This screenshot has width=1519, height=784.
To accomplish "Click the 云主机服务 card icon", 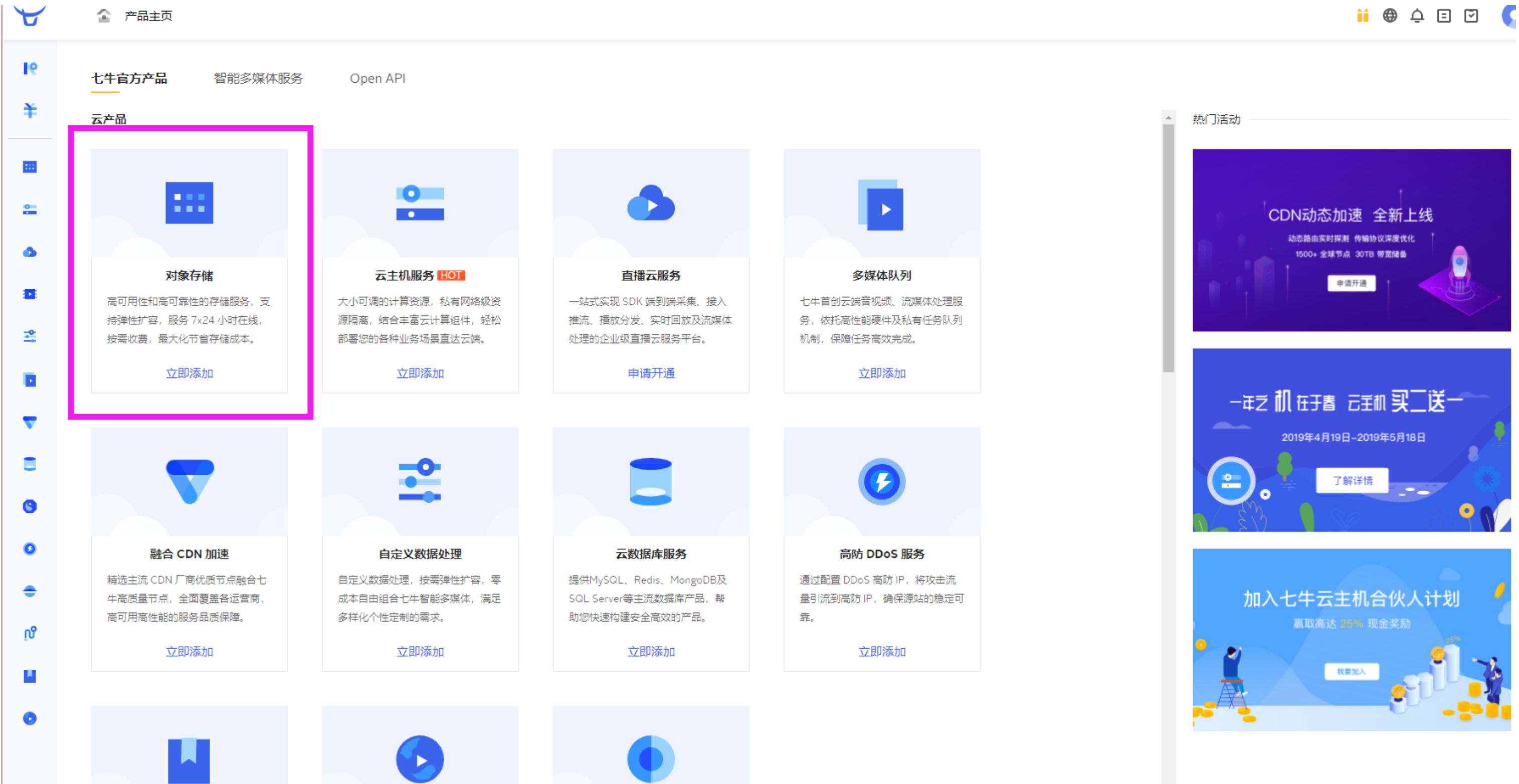I will [x=420, y=203].
